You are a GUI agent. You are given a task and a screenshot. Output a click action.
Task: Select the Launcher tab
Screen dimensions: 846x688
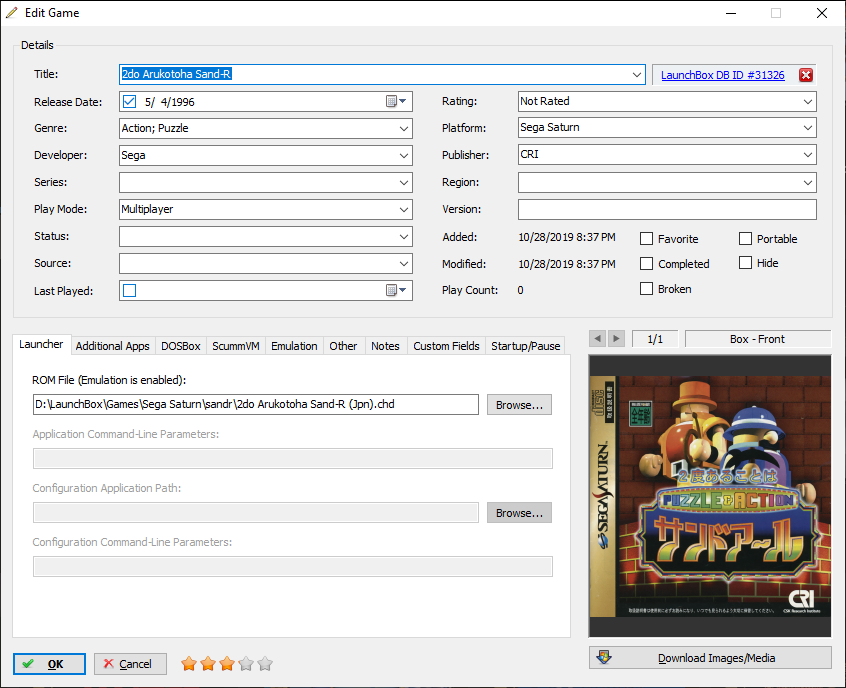41,344
